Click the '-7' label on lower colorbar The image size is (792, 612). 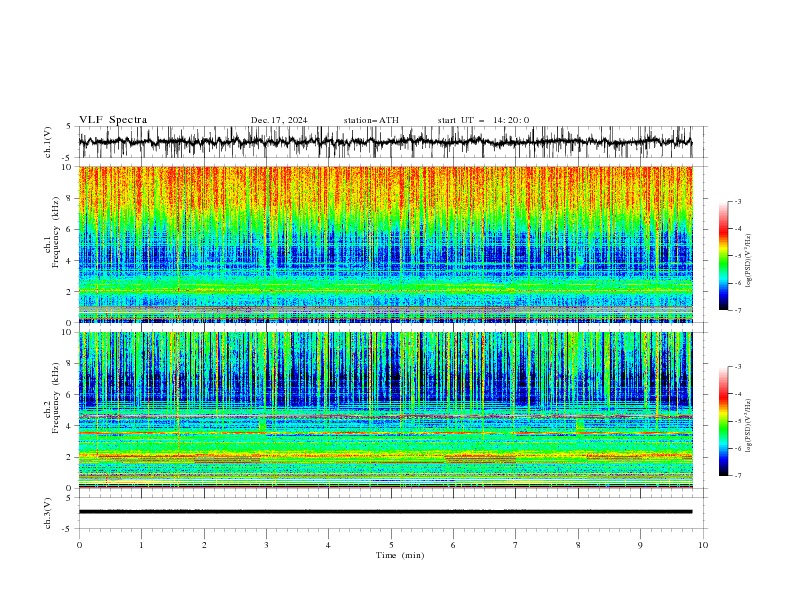pos(738,476)
